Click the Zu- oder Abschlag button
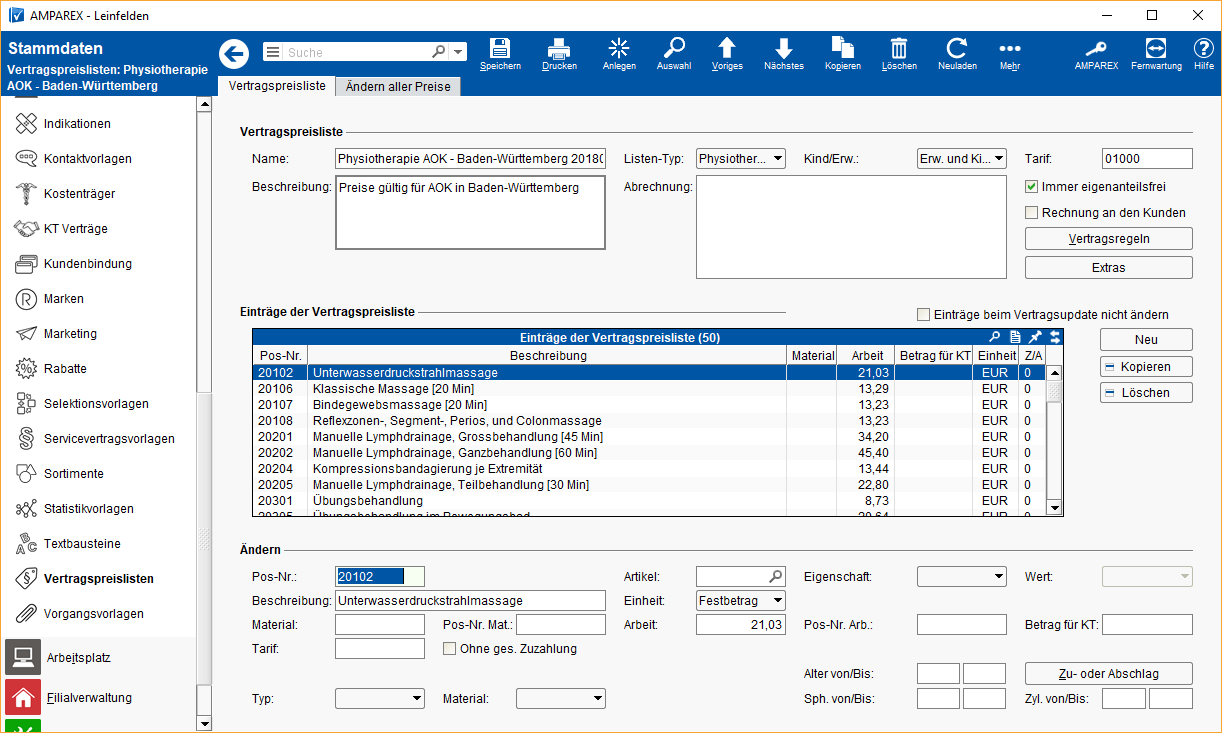Screen dimensions: 1222x733 (1109, 673)
